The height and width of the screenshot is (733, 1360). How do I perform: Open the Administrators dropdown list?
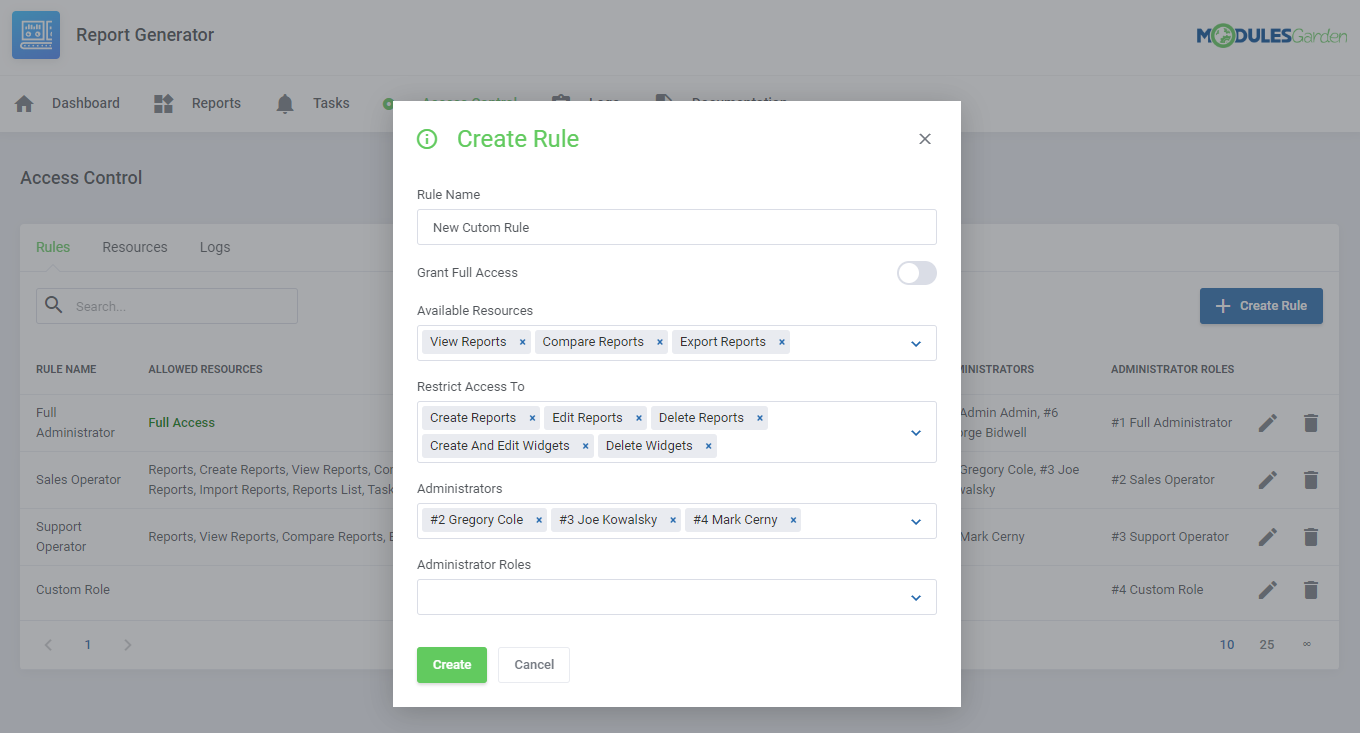pos(915,521)
